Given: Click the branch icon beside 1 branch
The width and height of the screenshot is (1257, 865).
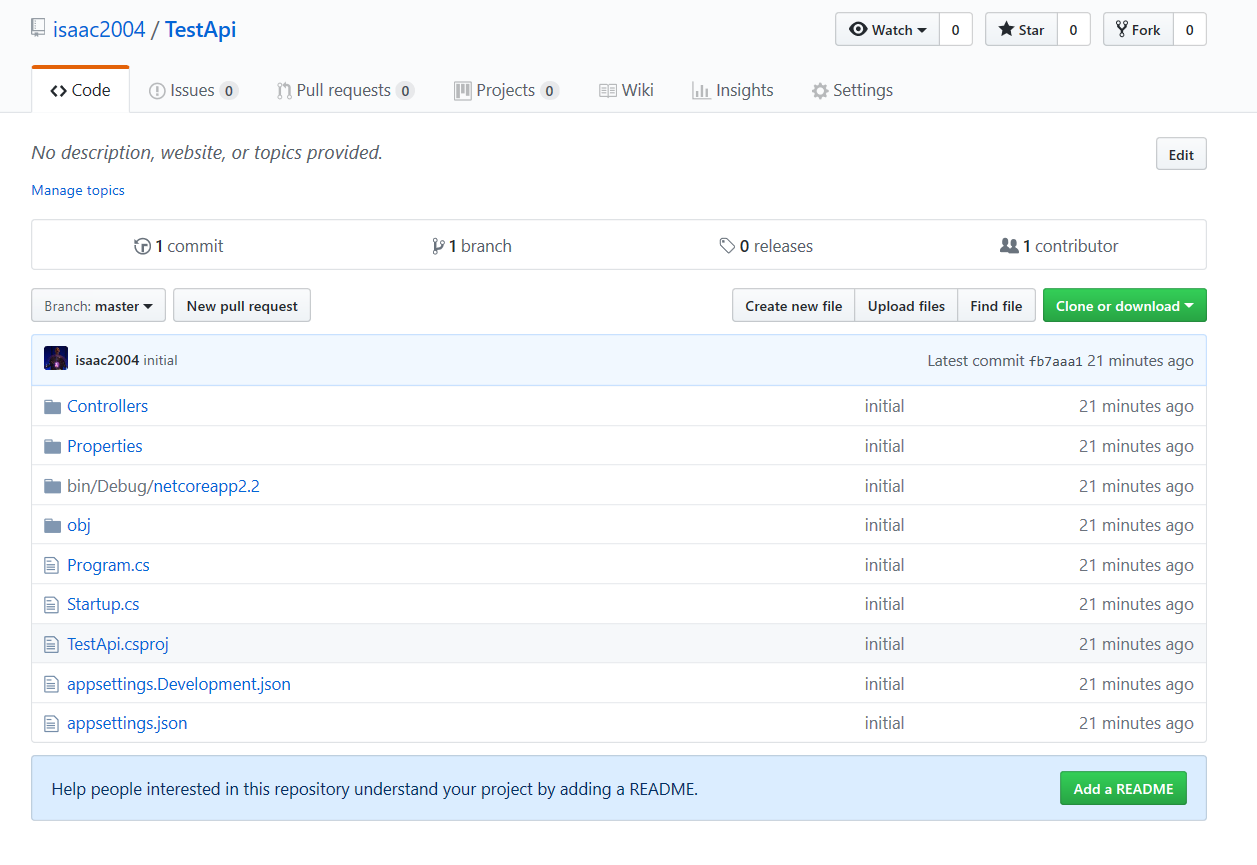Looking at the screenshot, I should (438, 246).
